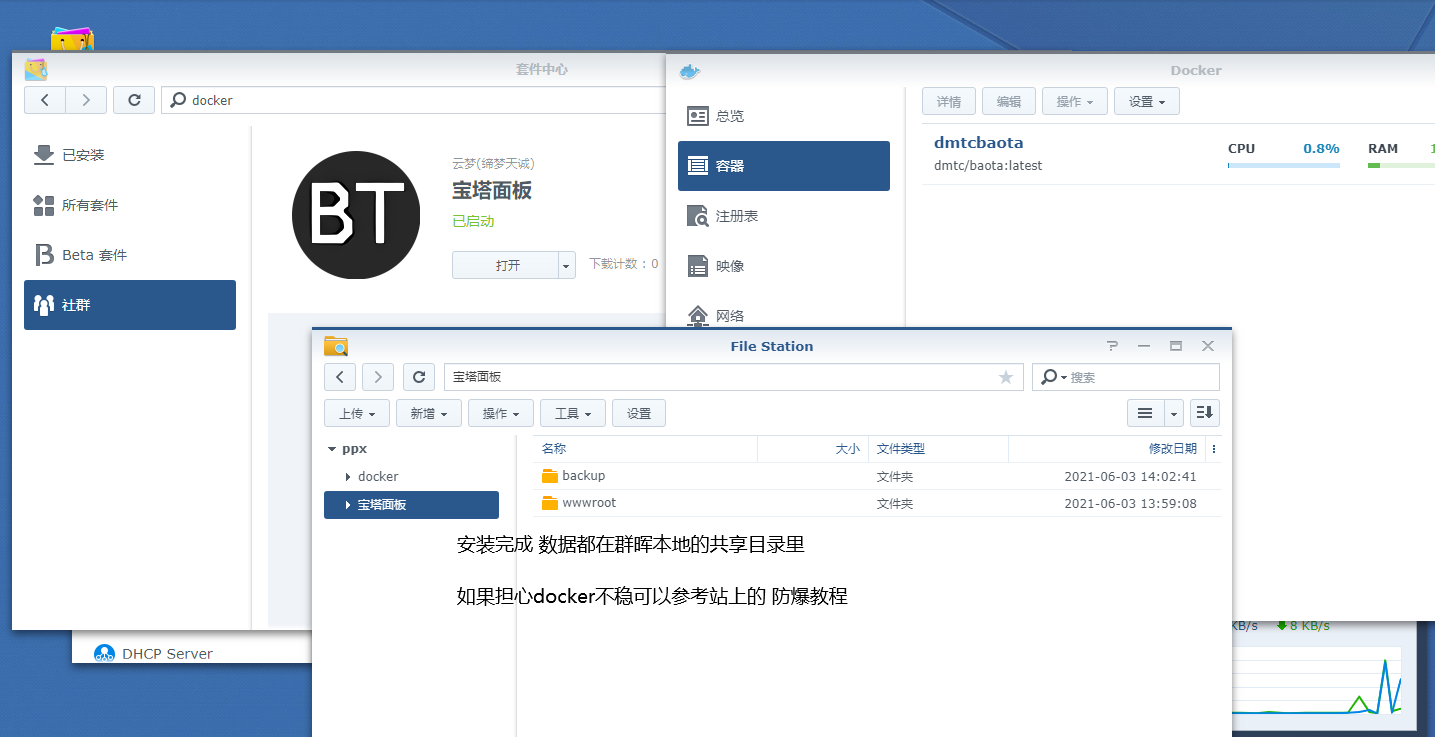The image size is (1435, 737).
Task: Click the search input in File Station
Action: (x=1135, y=377)
